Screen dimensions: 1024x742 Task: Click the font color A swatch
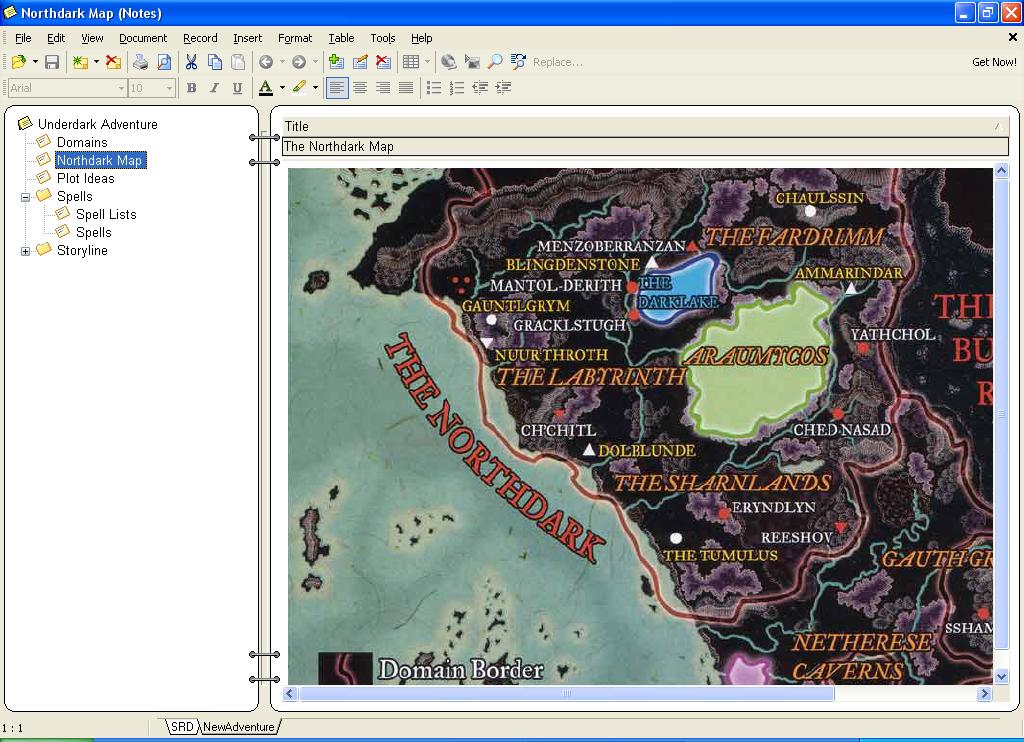coord(265,88)
